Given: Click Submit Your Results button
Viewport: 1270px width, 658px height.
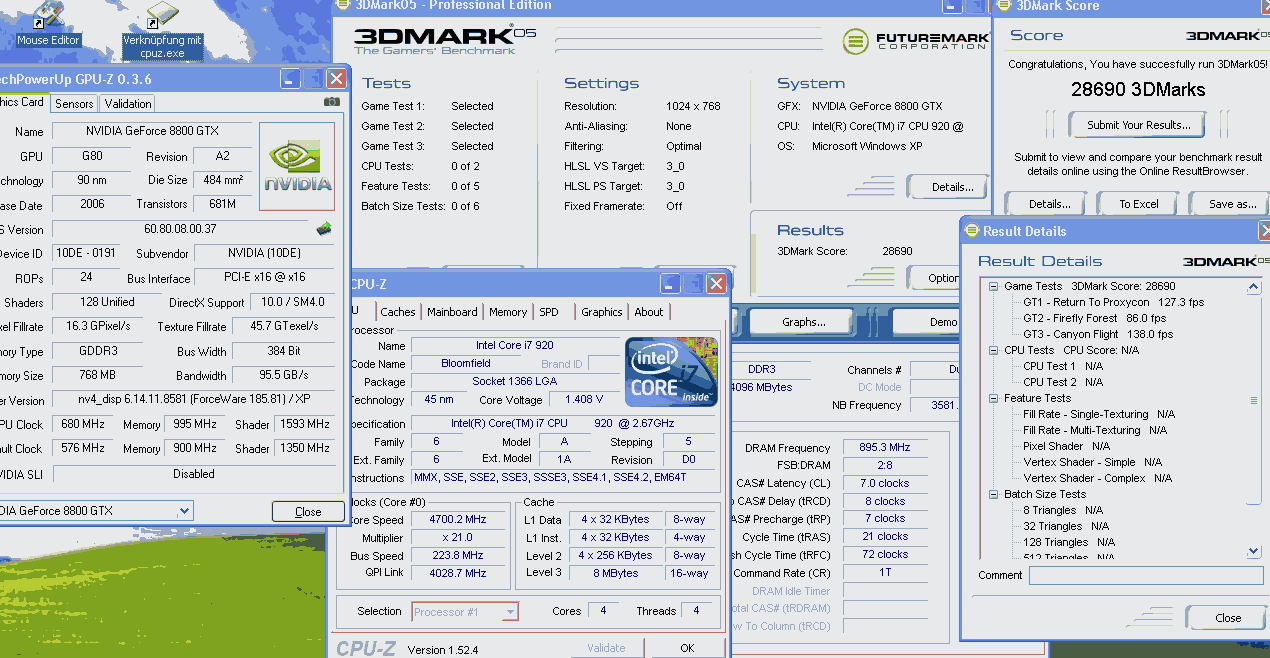Looking at the screenshot, I should 1138,125.
